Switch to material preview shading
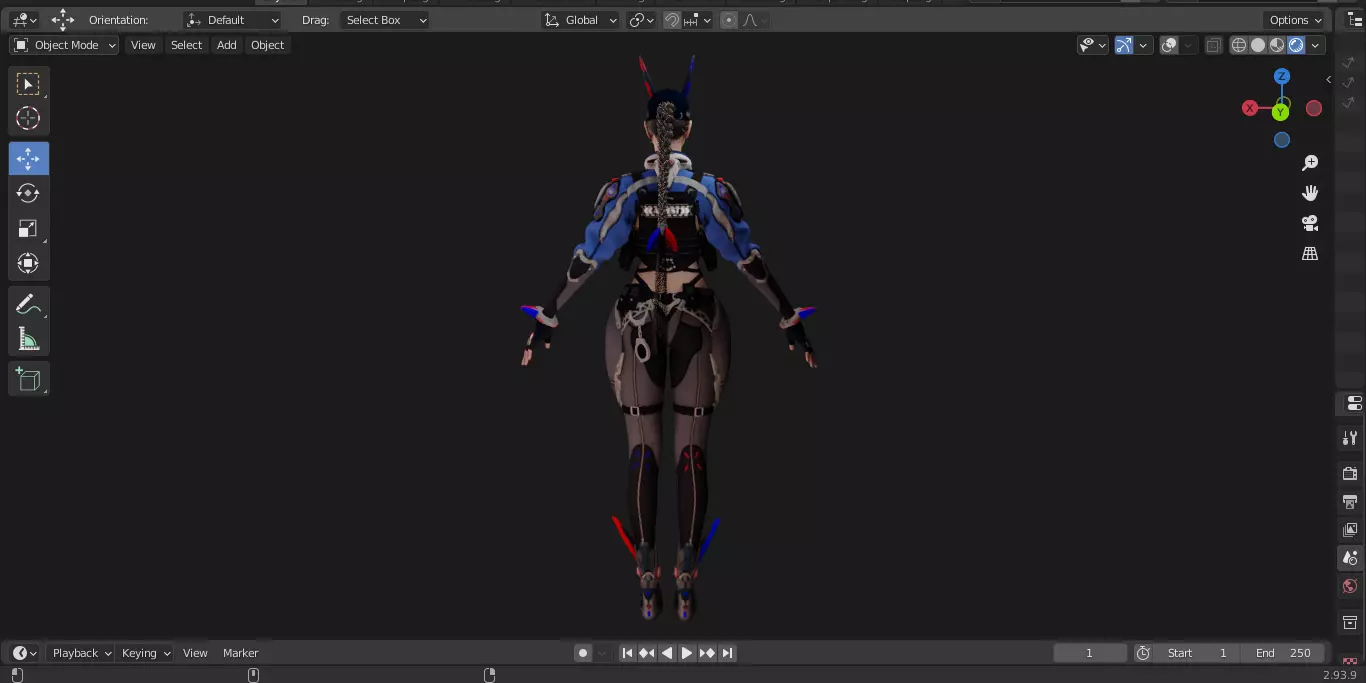 pos(1277,45)
